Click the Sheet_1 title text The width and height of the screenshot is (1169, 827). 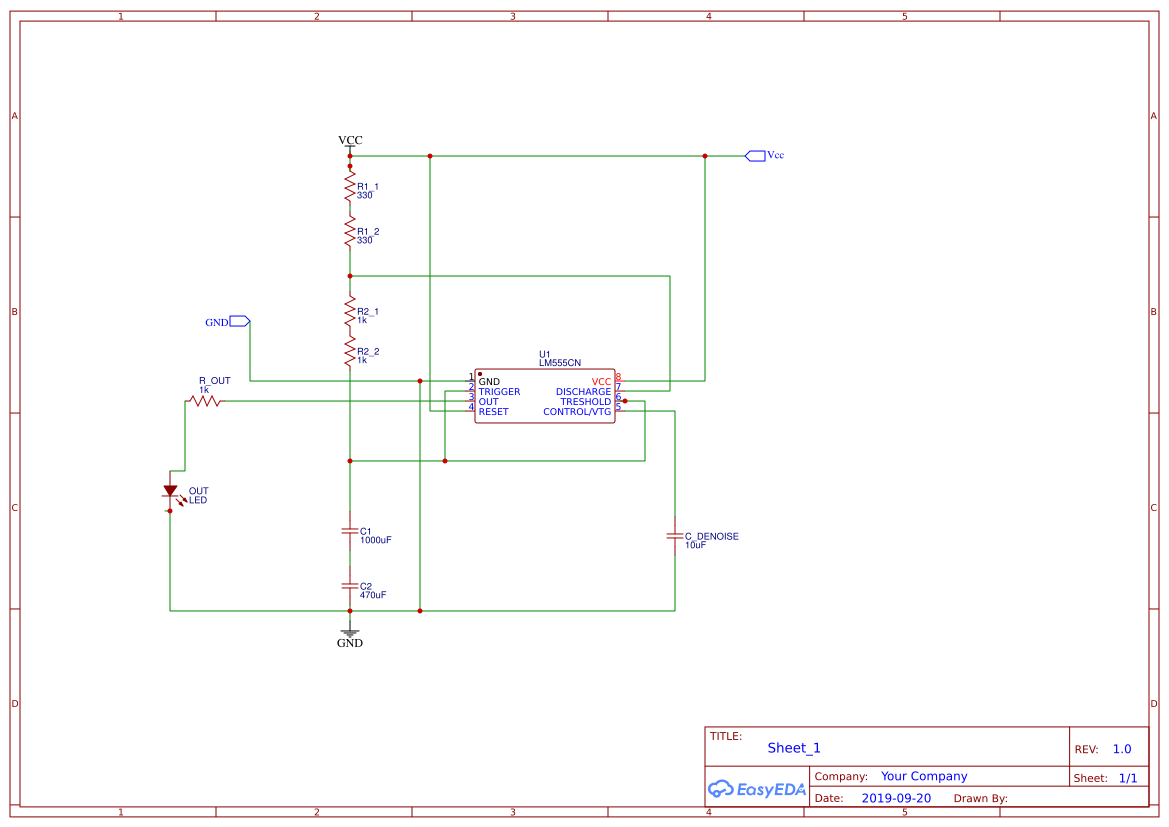point(794,748)
